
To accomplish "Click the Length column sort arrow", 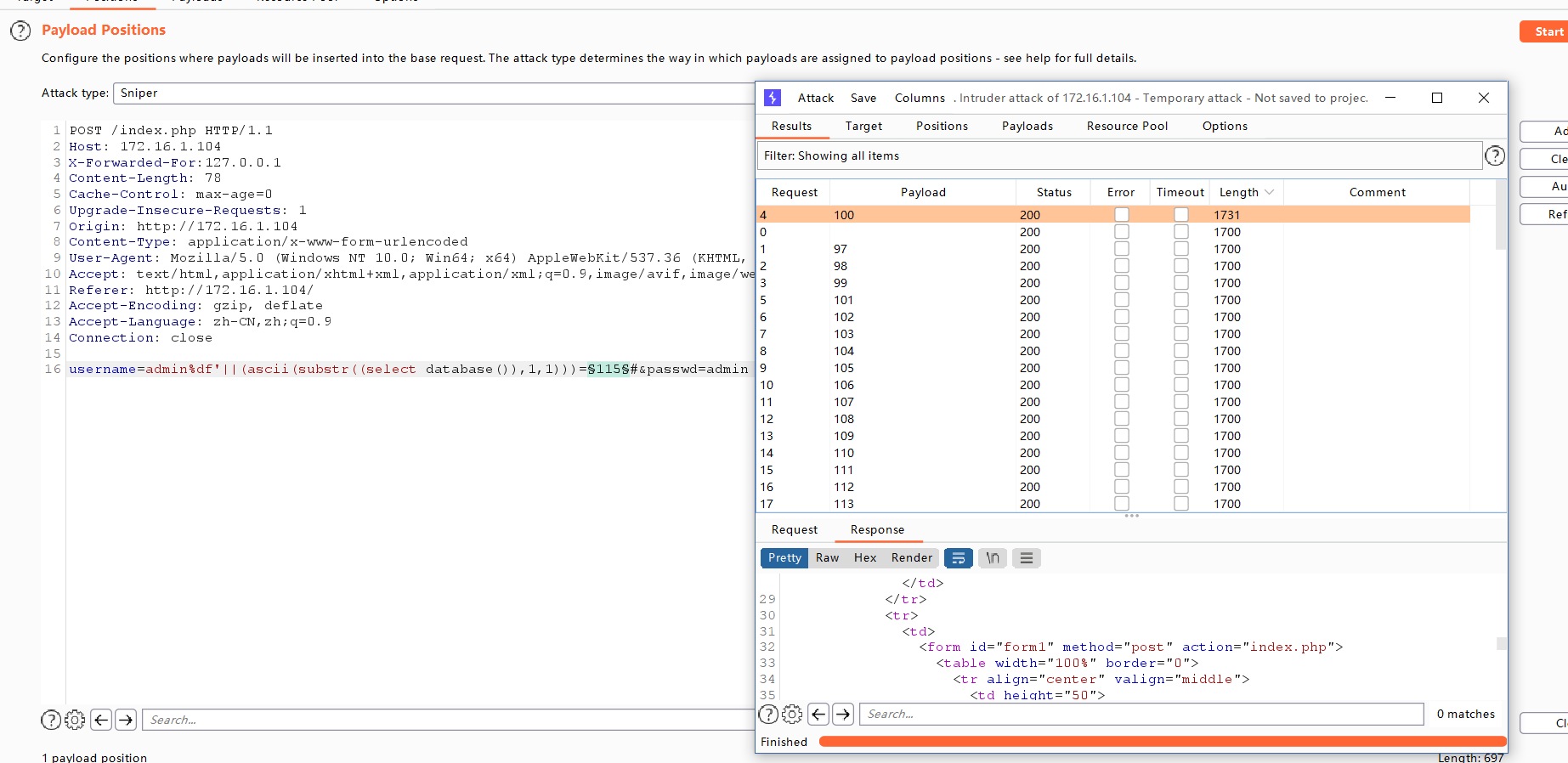I will [x=1270, y=193].
